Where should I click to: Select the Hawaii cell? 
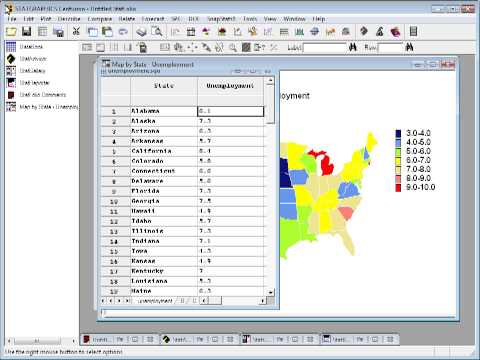pos(164,211)
